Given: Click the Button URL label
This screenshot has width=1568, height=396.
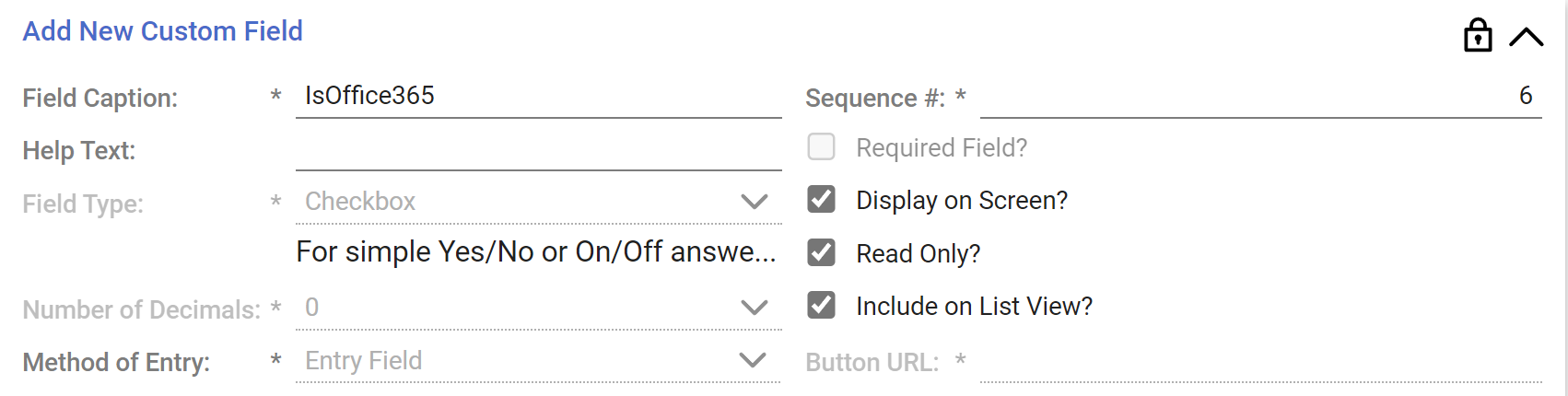Looking at the screenshot, I should pos(872,363).
